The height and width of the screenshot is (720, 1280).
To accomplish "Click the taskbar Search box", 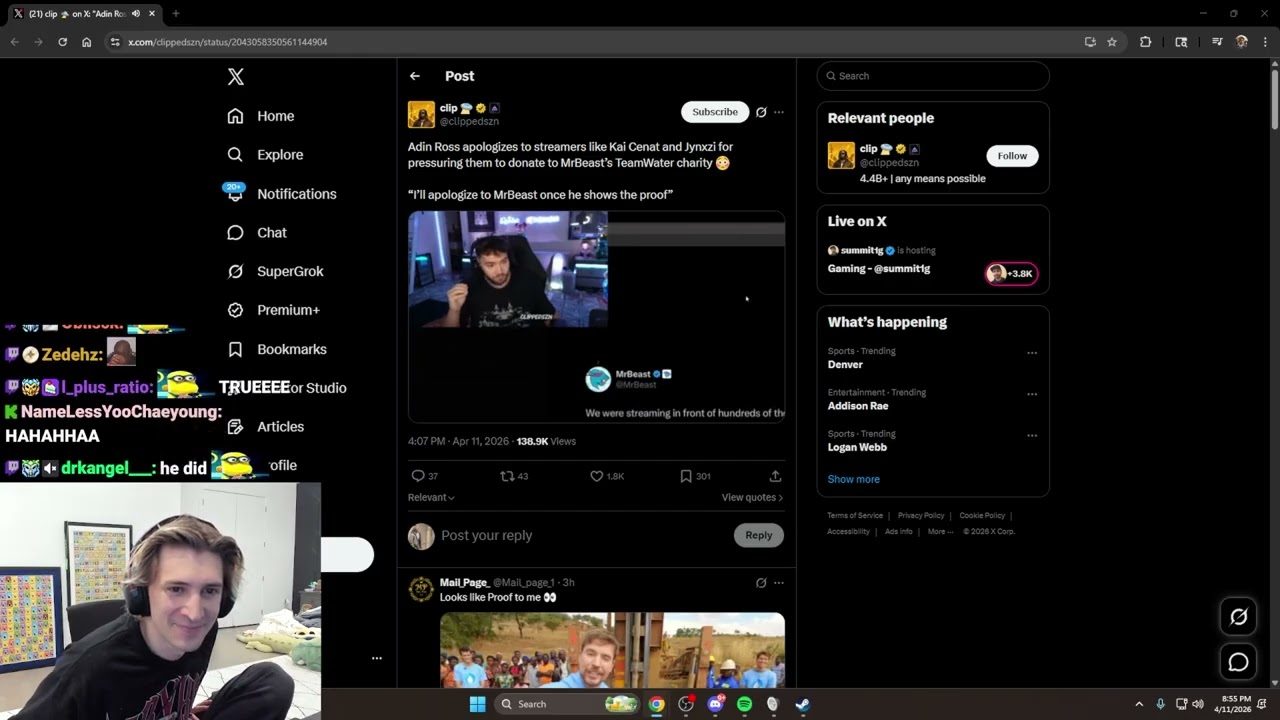I will (567, 704).
